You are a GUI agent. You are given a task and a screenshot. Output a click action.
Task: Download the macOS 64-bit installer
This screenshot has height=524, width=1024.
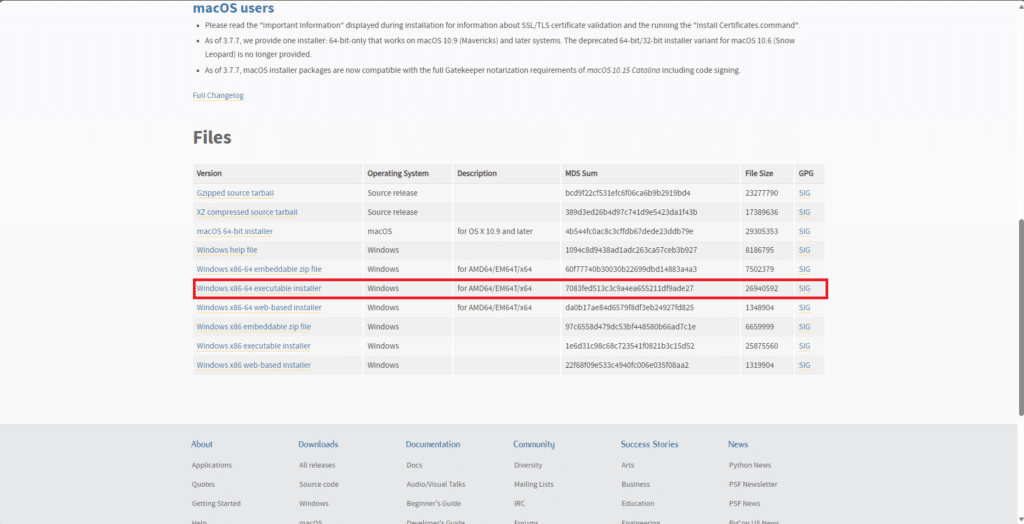tap(234, 231)
